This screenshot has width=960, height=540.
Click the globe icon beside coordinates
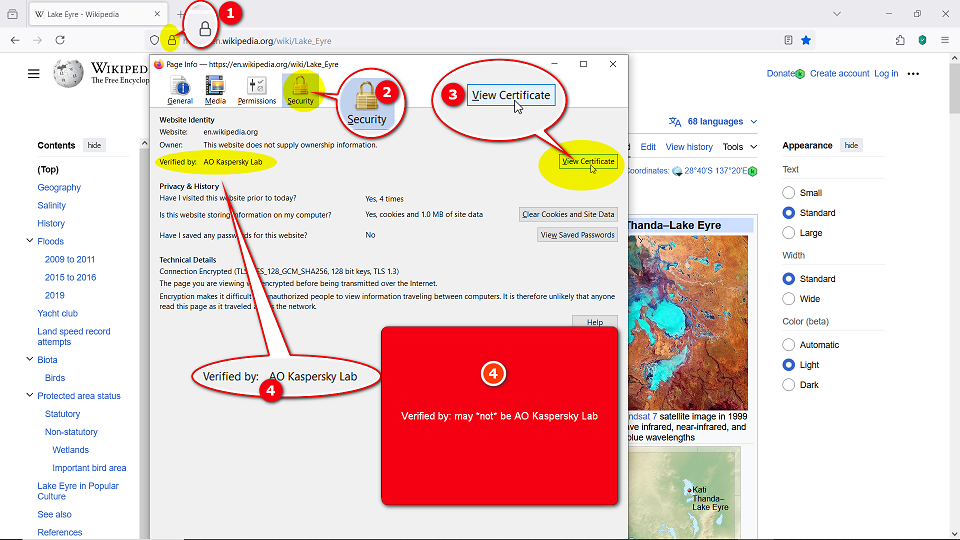point(677,171)
